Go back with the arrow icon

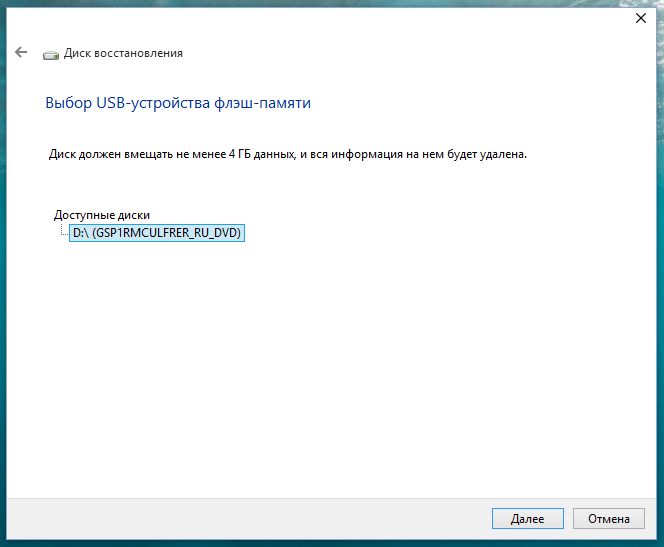[21, 52]
